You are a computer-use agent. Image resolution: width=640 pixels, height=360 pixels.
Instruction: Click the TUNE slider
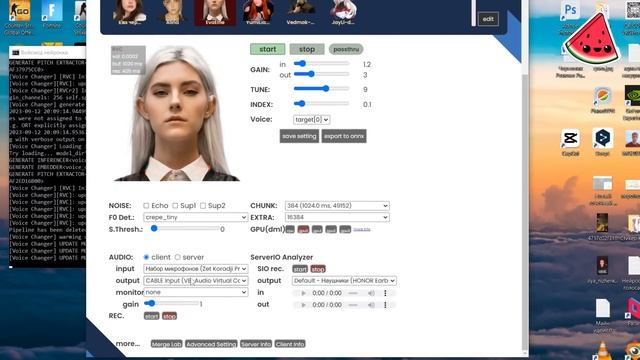322,89
